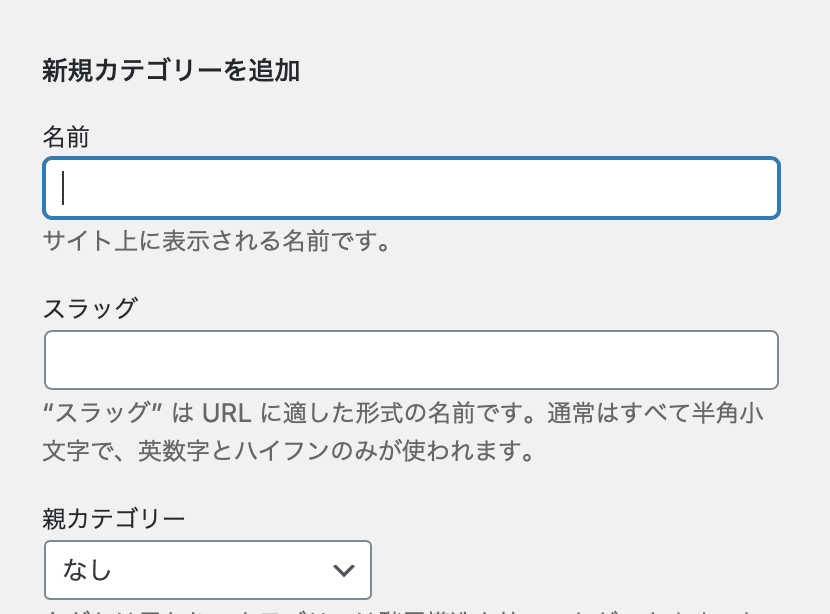Click inside the スラッグ input field

tap(410, 359)
